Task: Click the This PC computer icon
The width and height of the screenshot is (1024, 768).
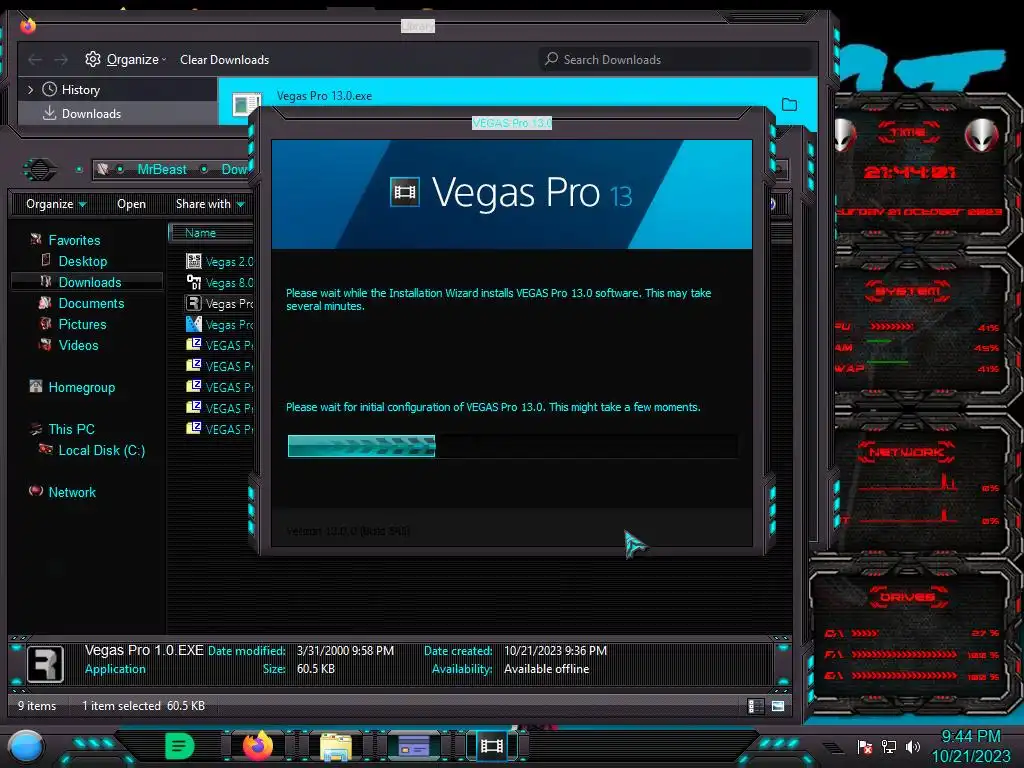Action: (36, 429)
